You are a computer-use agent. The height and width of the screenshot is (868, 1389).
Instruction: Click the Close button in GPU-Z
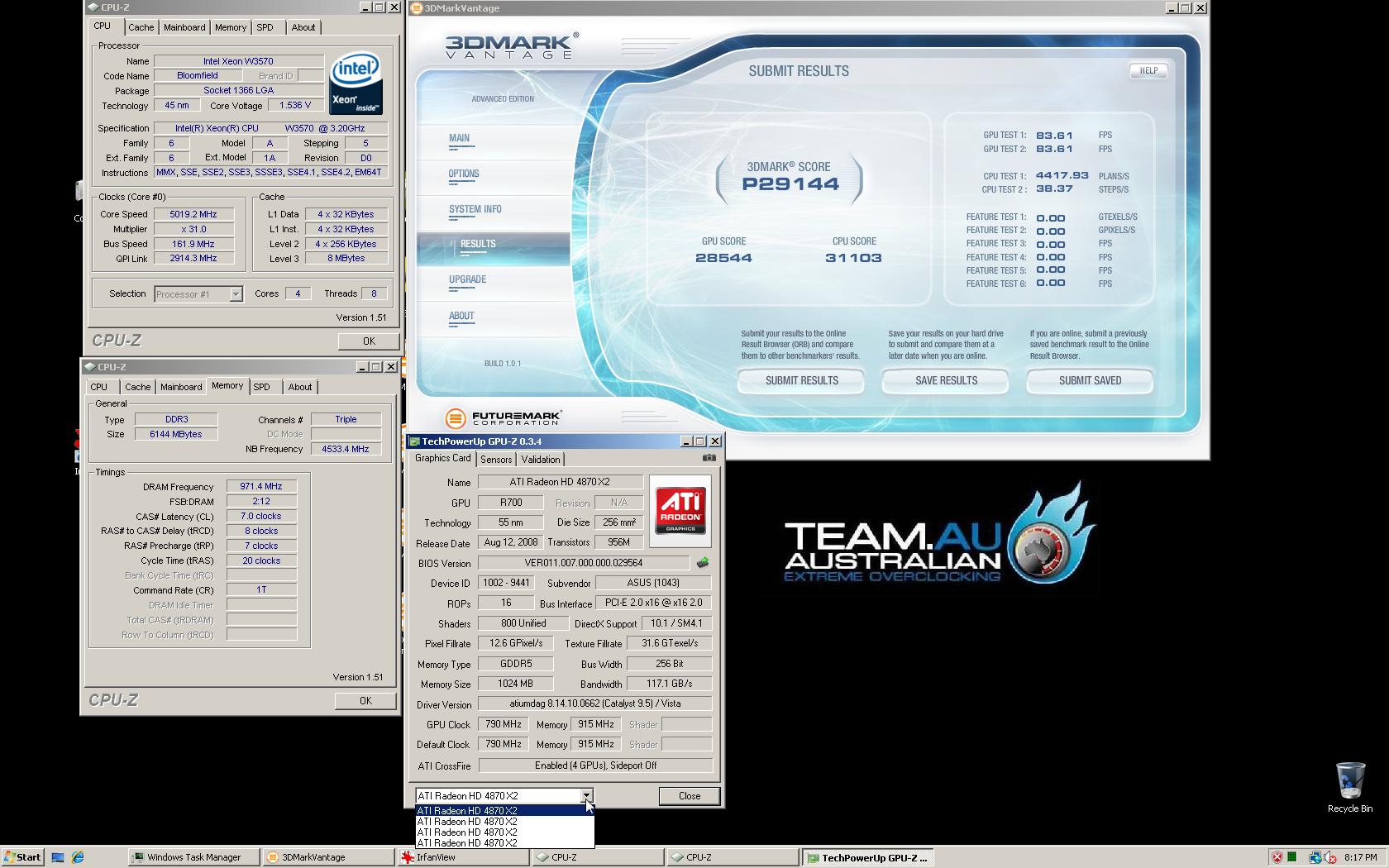click(x=690, y=796)
